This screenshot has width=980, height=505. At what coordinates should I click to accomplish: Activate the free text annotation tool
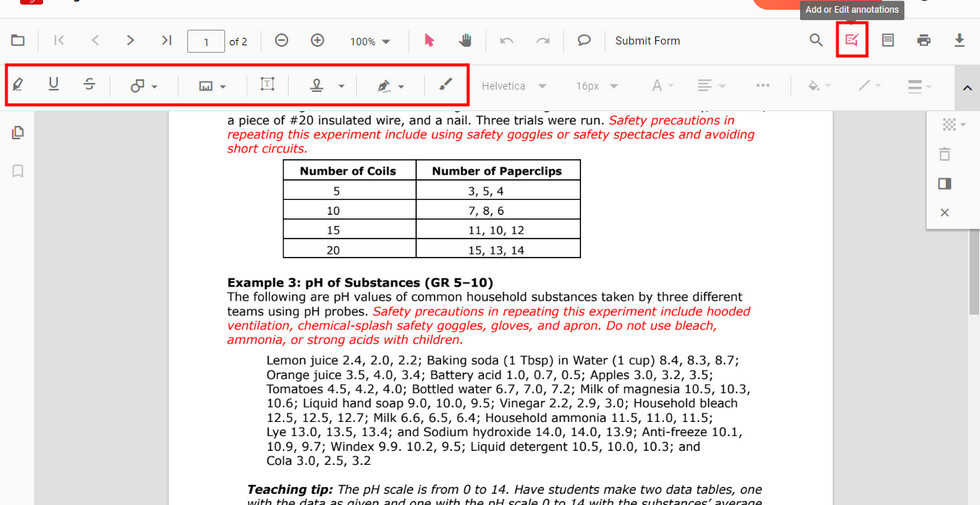click(267, 86)
